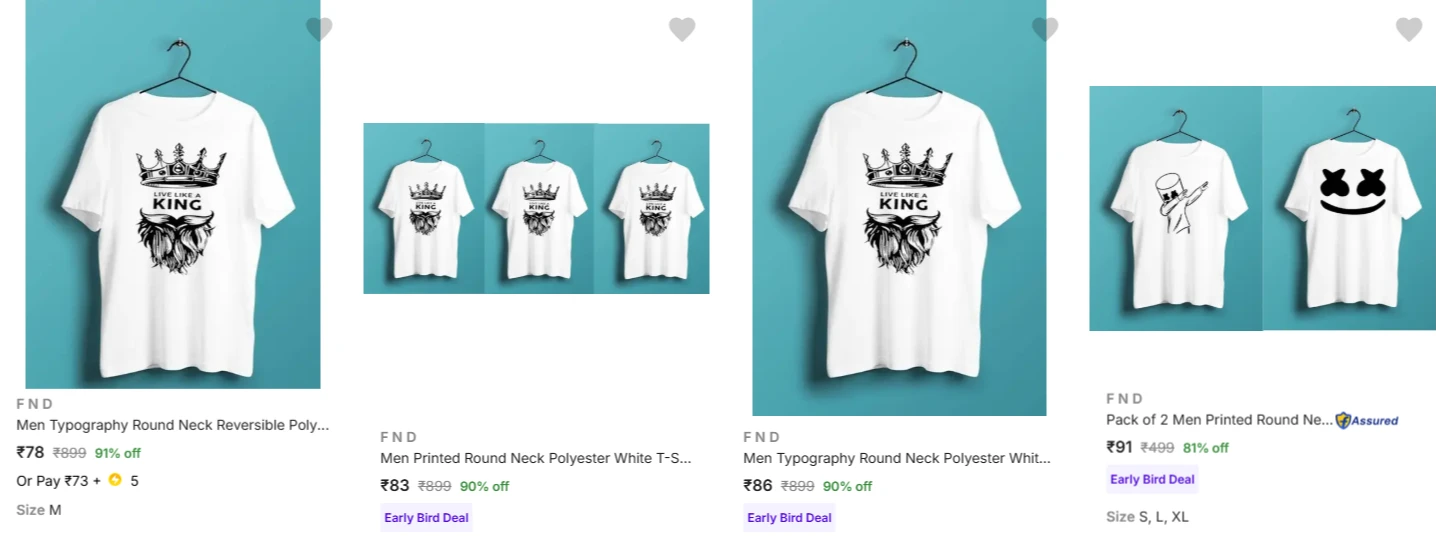Click the dabbing figure t-shirt image
Screen dimensions: 1437x540
[1176, 208]
